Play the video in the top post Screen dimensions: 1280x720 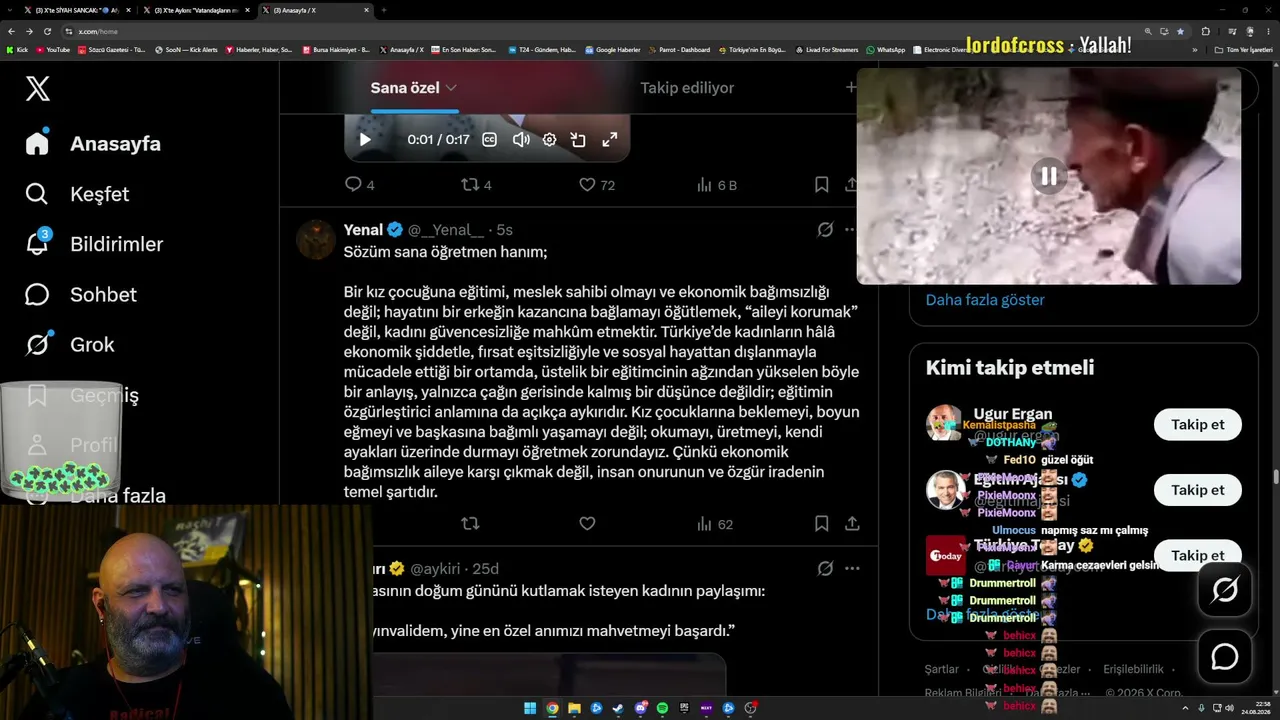click(365, 140)
